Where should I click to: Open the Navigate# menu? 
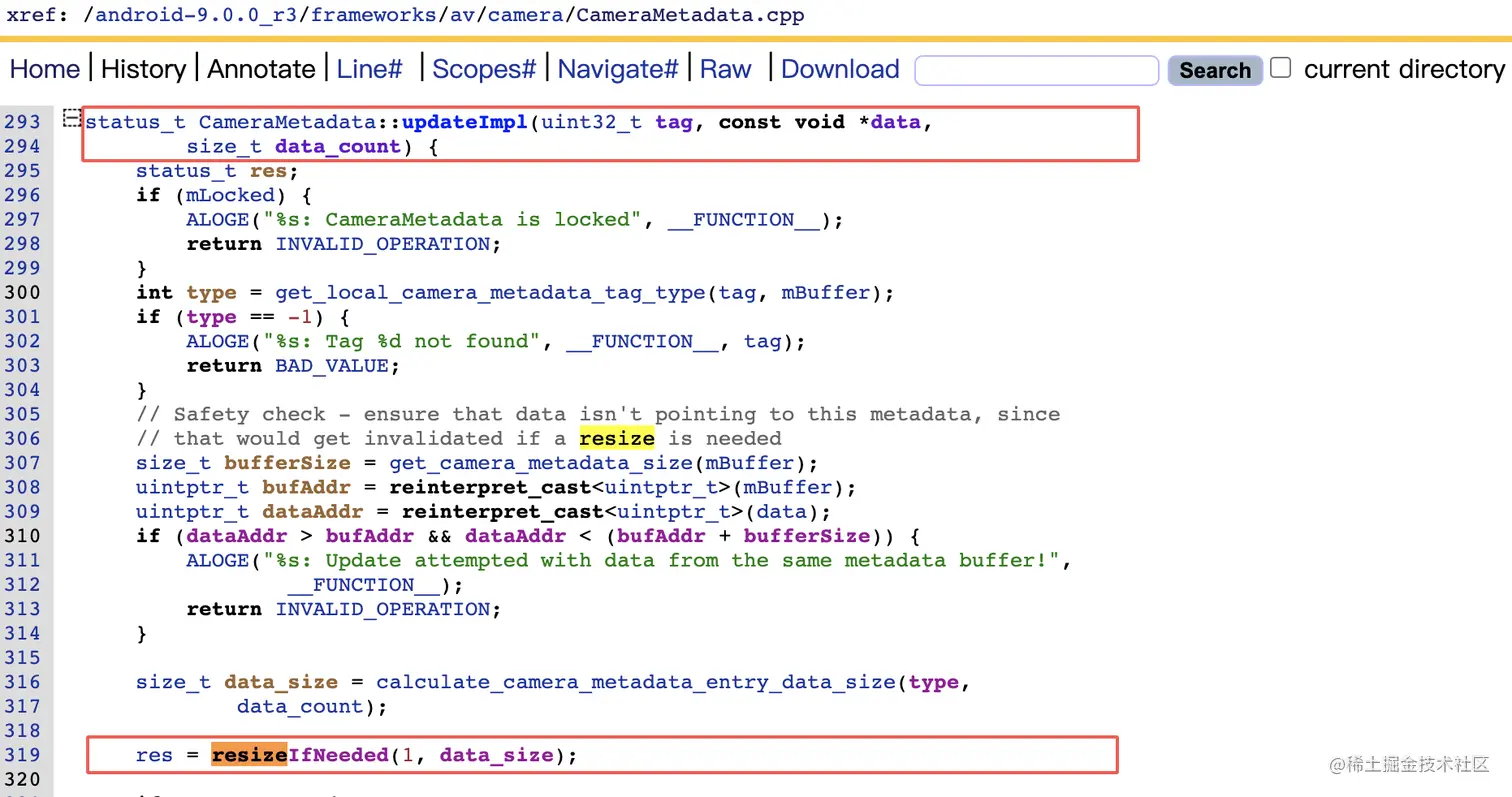click(x=618, y=69)
